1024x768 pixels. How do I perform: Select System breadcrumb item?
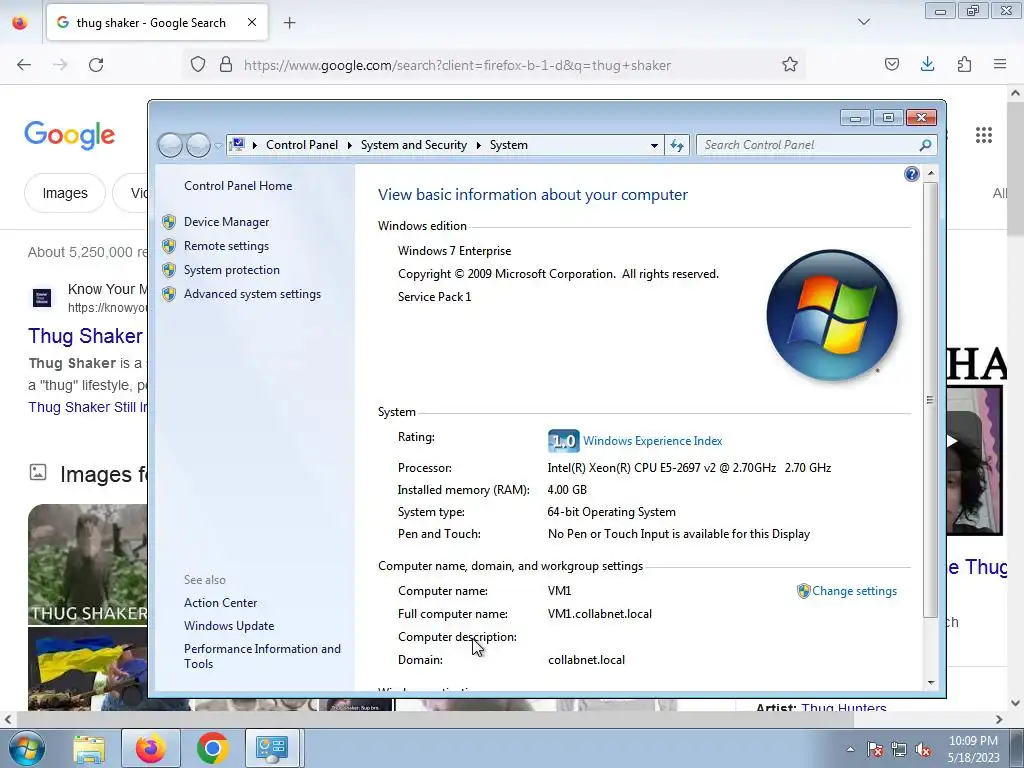509,145
